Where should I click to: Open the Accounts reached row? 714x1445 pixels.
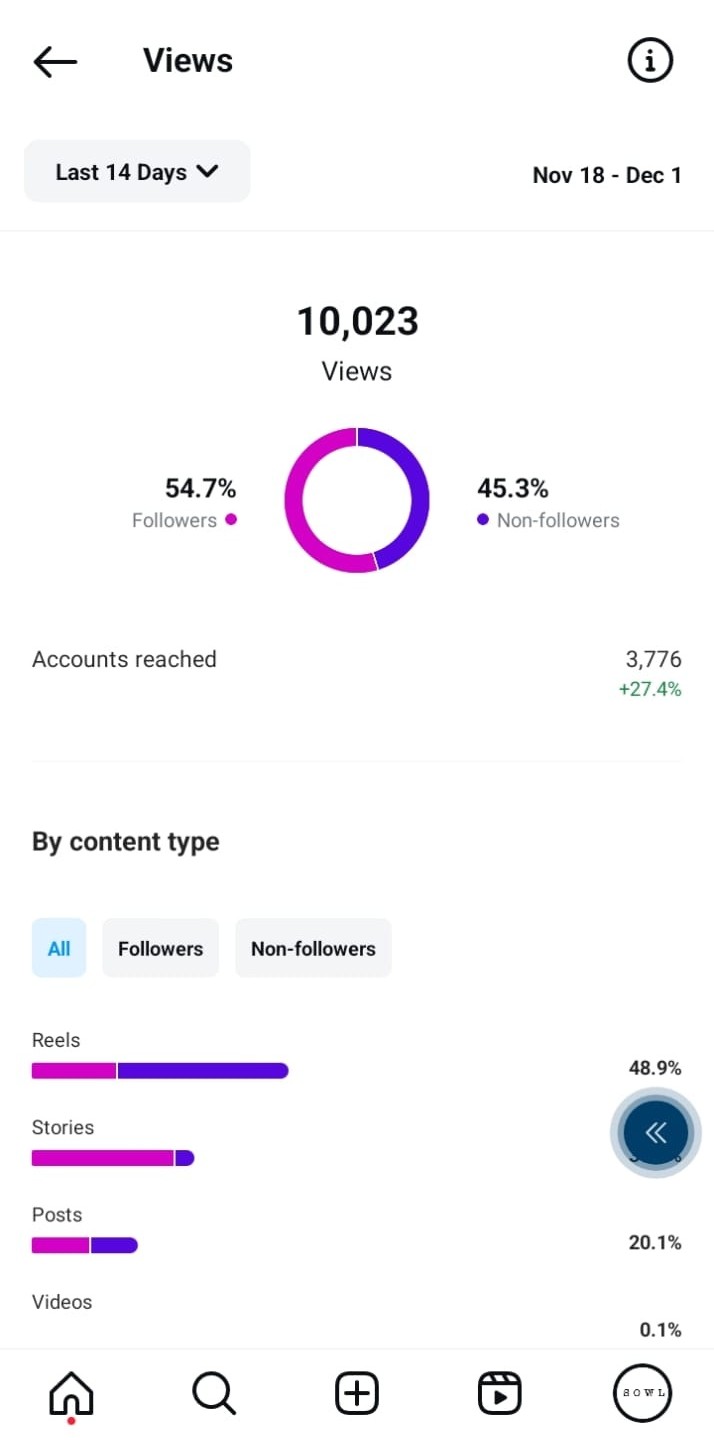tap(356, 672)
